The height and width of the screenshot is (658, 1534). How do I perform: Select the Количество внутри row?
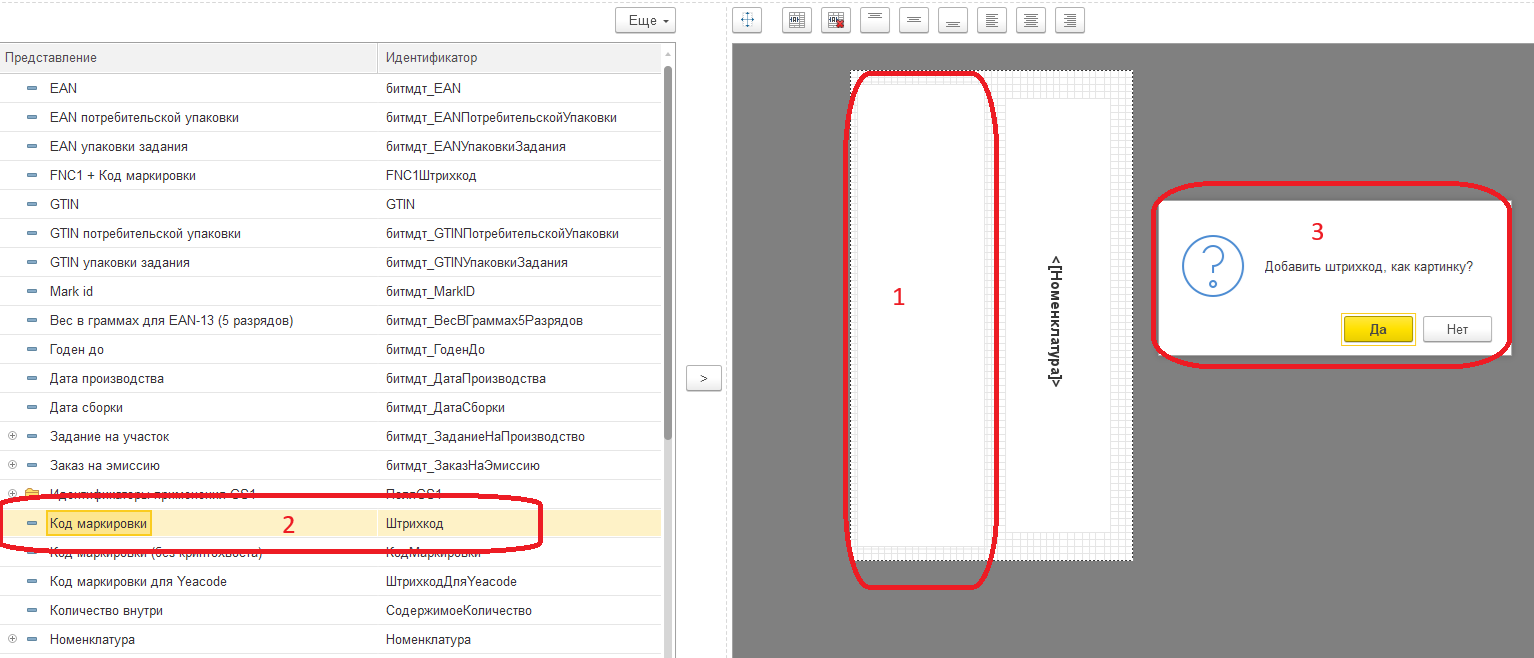[x=330, y=610]
